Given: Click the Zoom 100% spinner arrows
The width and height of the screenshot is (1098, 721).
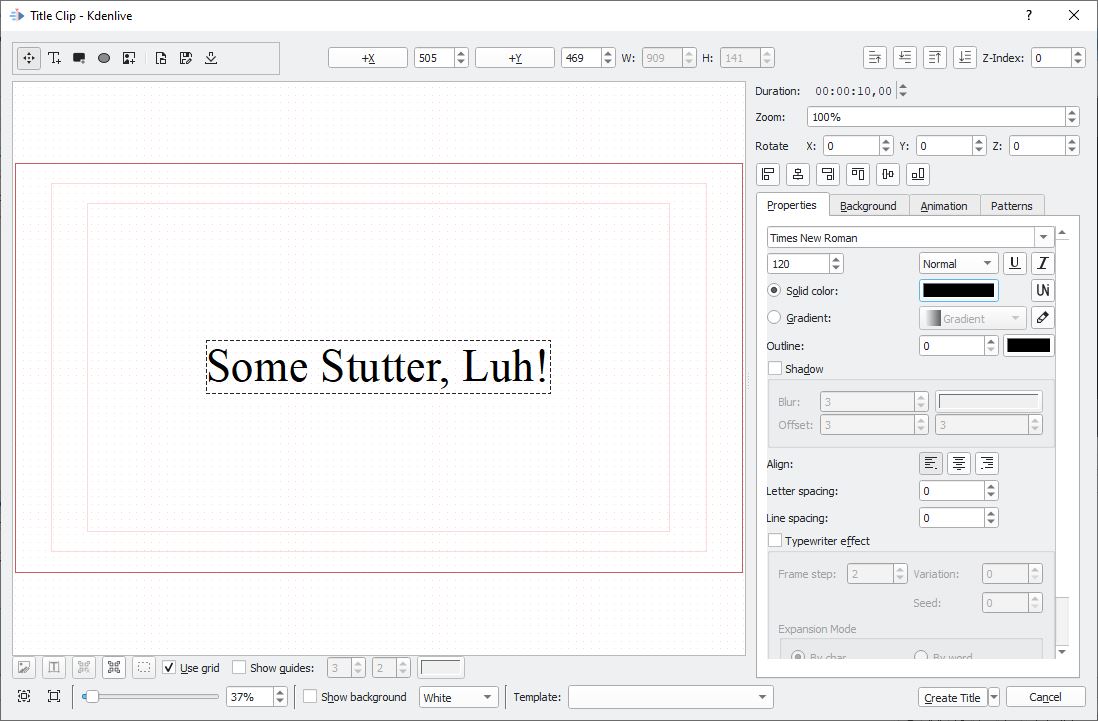Looking at the screenshot, I should click(1072, 117).
